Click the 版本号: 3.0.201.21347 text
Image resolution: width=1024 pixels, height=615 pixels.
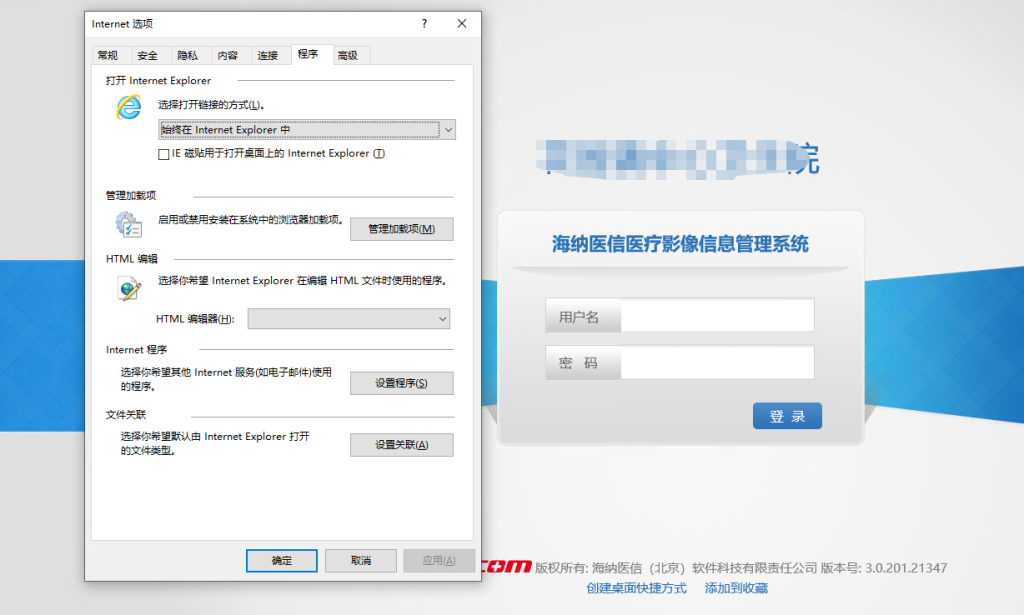click(884, 568)
